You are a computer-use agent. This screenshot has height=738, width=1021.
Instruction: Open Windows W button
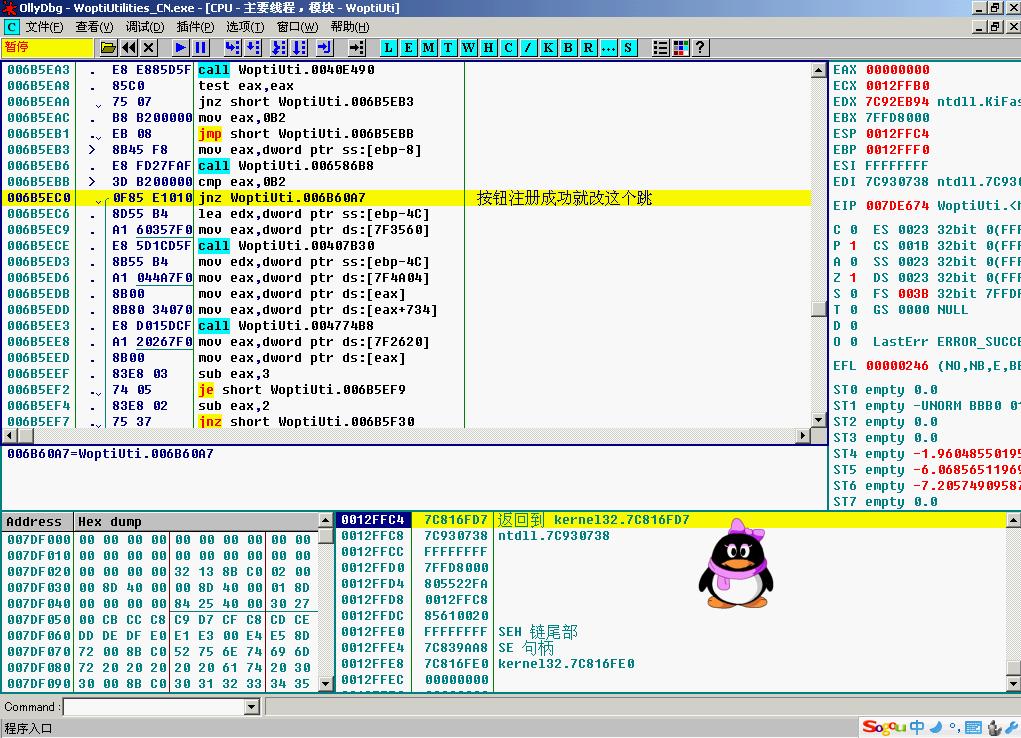pyautogui.click(x=468, y=48)
